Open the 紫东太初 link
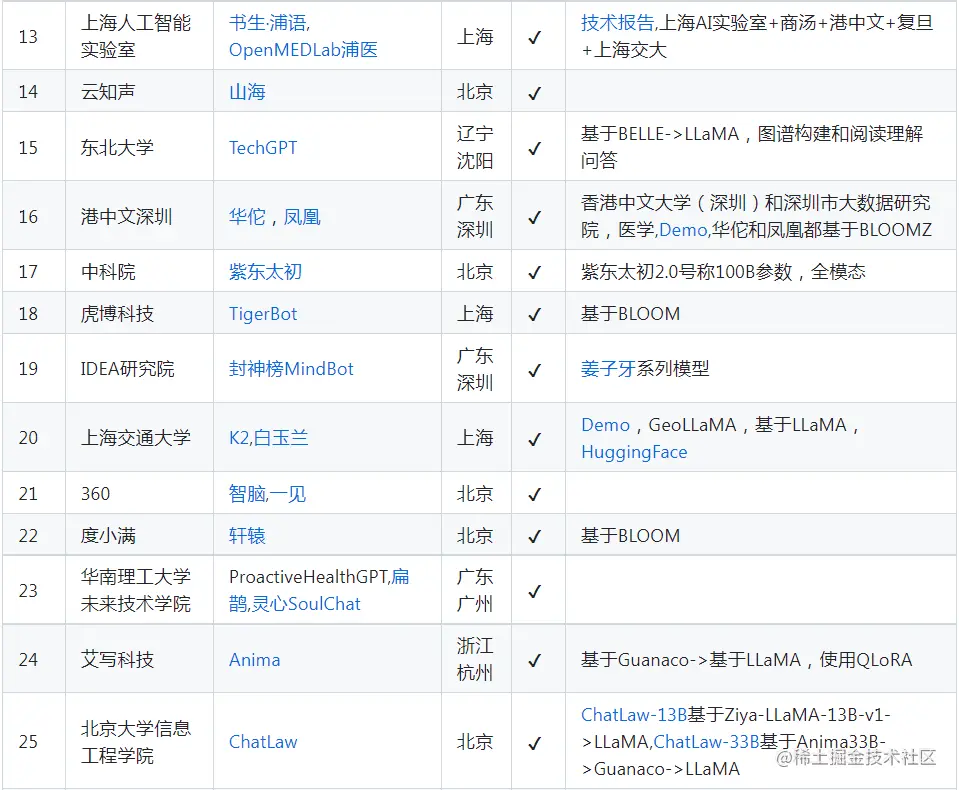Screen dimensions: 959x790 coord(264,270)
